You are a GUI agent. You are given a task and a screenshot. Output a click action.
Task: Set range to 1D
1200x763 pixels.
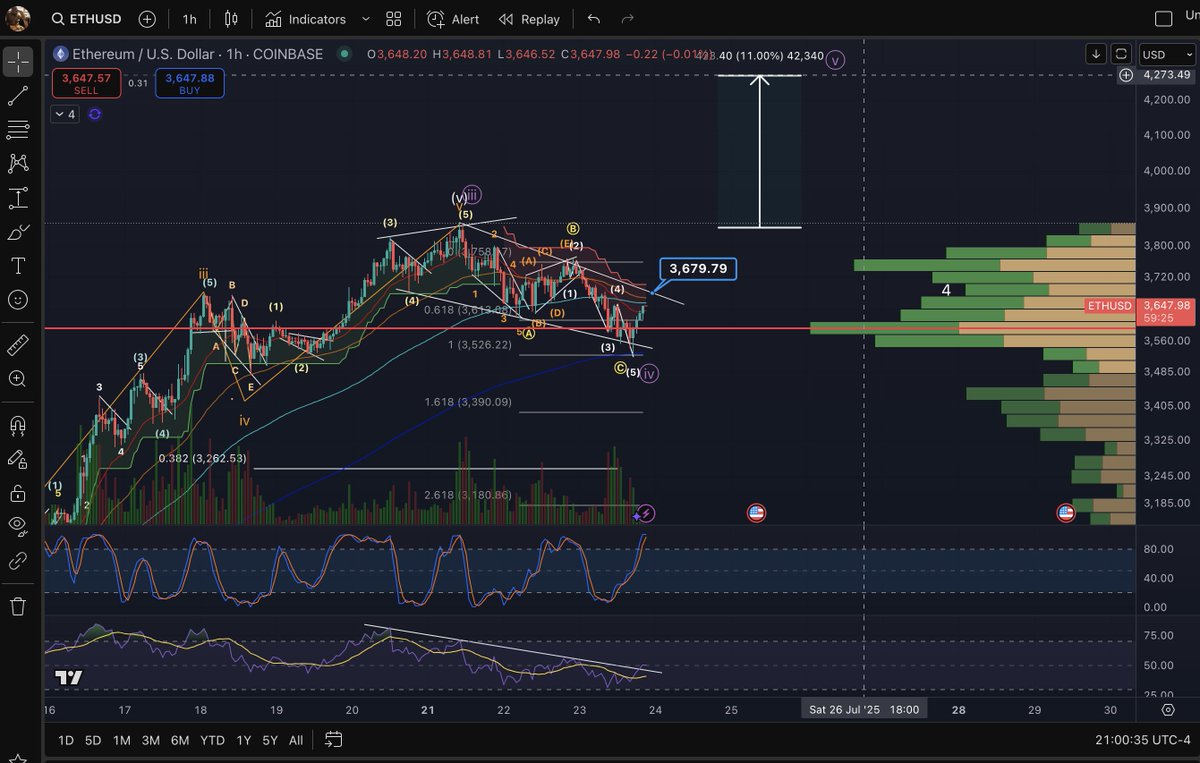66,740
